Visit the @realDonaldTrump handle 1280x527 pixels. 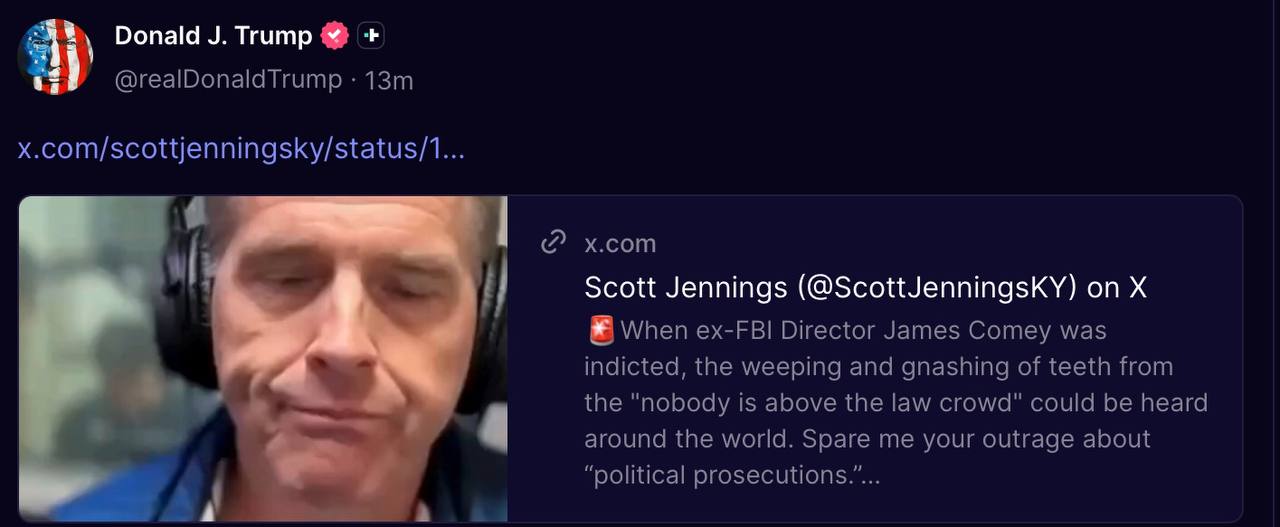[x=229, y=79]
